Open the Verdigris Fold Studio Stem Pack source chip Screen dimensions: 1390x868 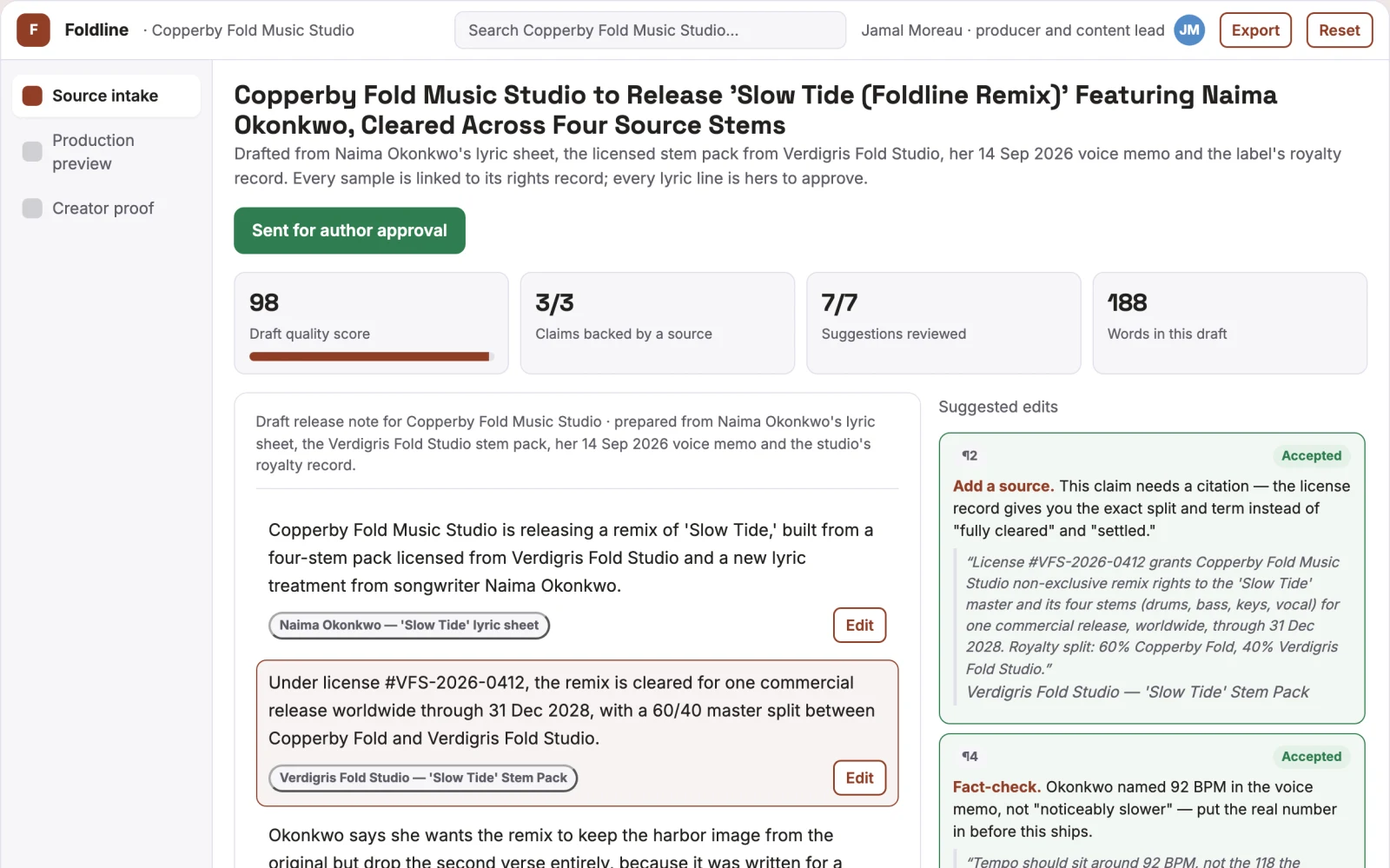point(423,779)
